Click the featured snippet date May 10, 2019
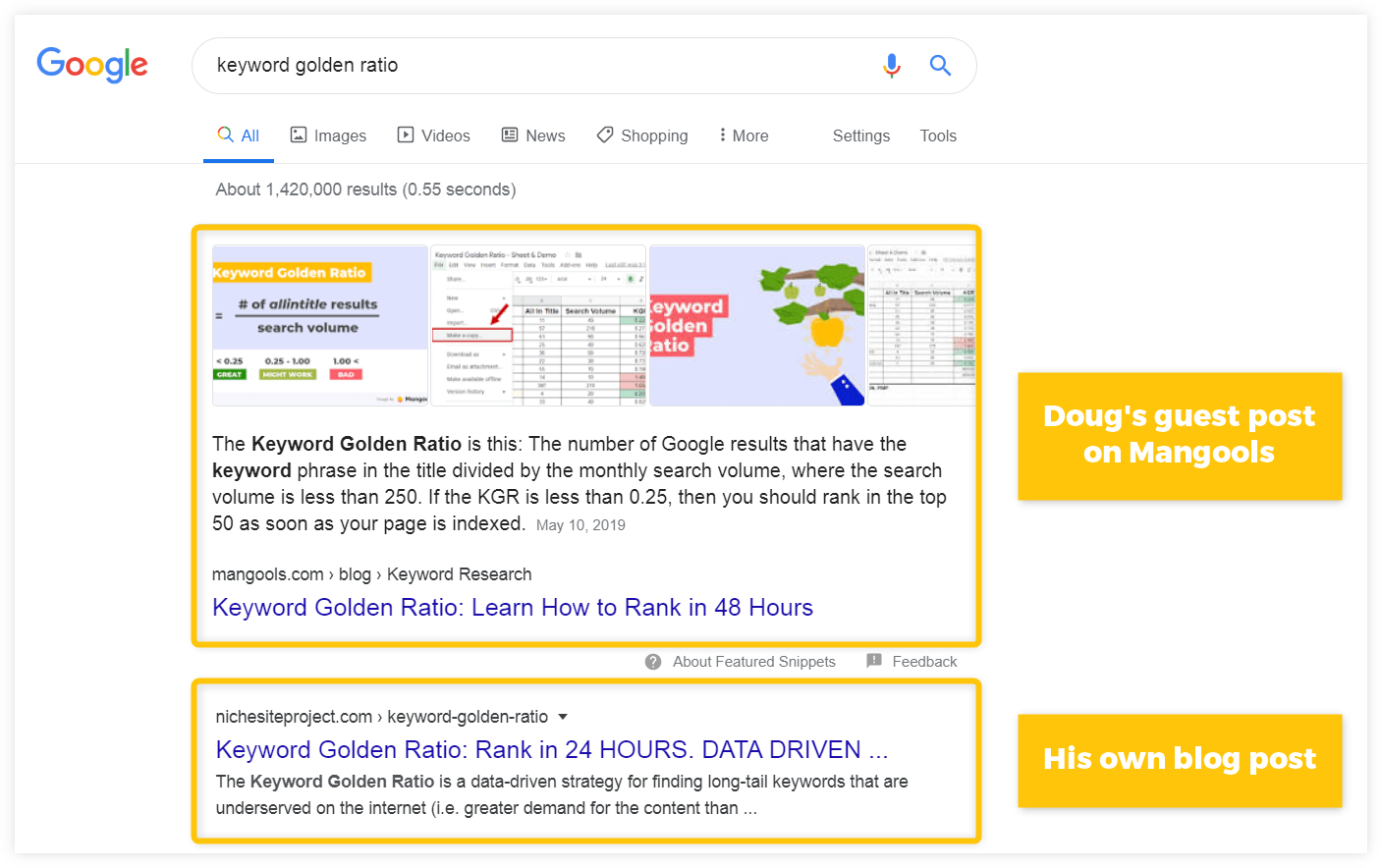1382x868 pixels. (580, 525)
